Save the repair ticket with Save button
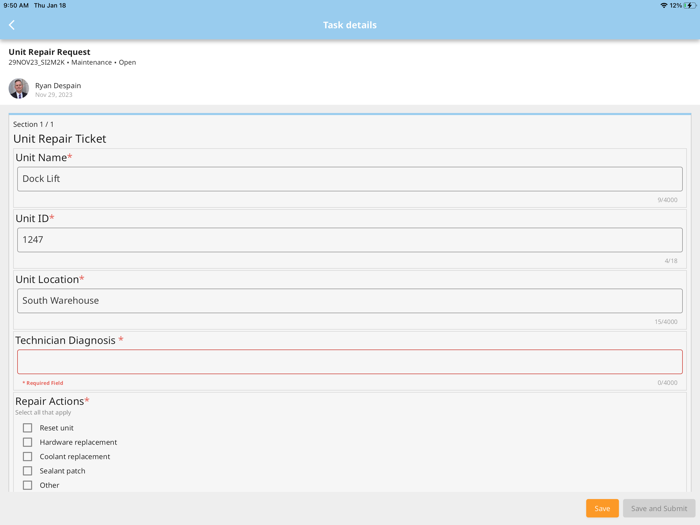The image size is (700, 525). [602, 508]
